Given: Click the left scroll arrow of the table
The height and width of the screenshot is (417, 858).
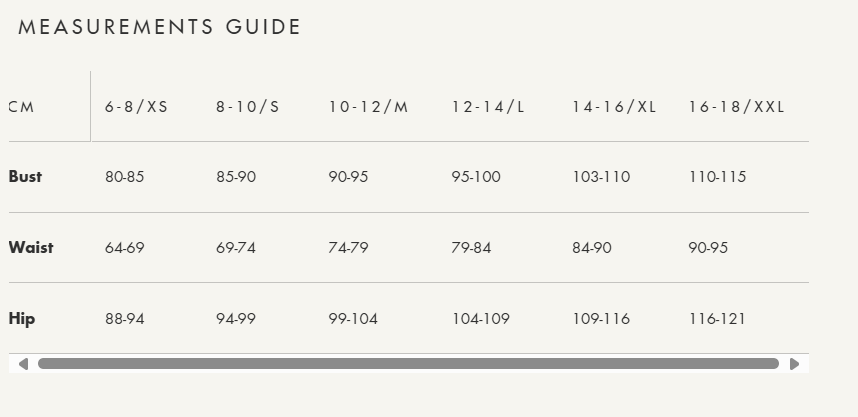Looking at the screenshot, I should click(x=23, y=364).
